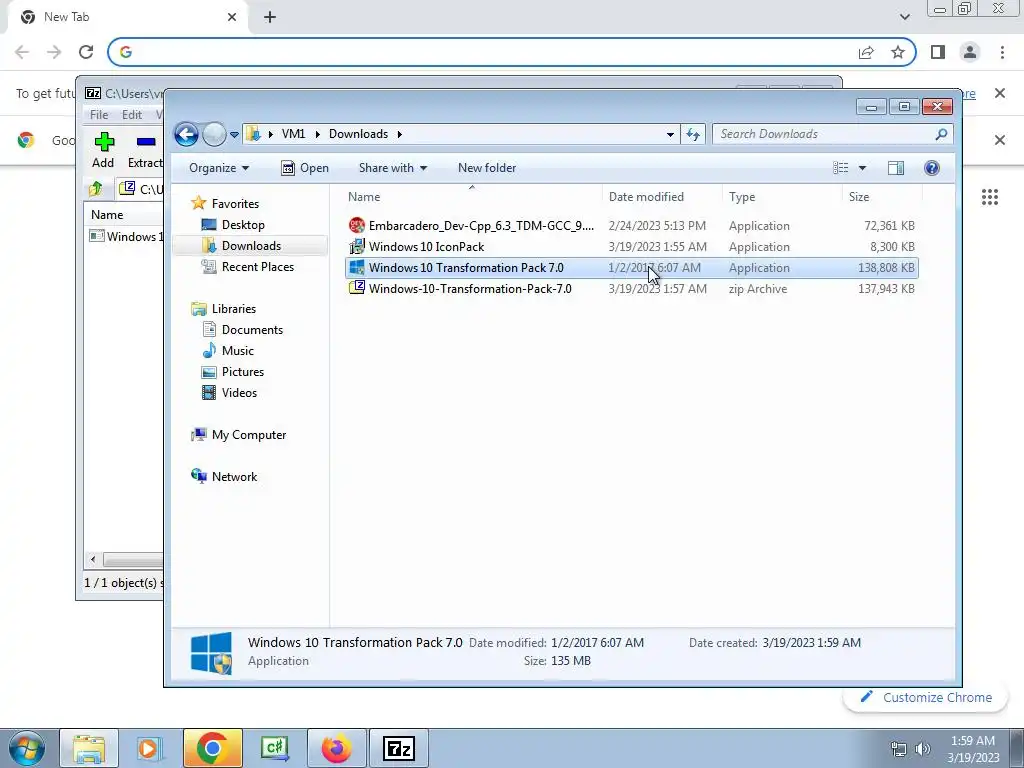
Task: Open the Share with dropdown
Action: coord(392,168)
